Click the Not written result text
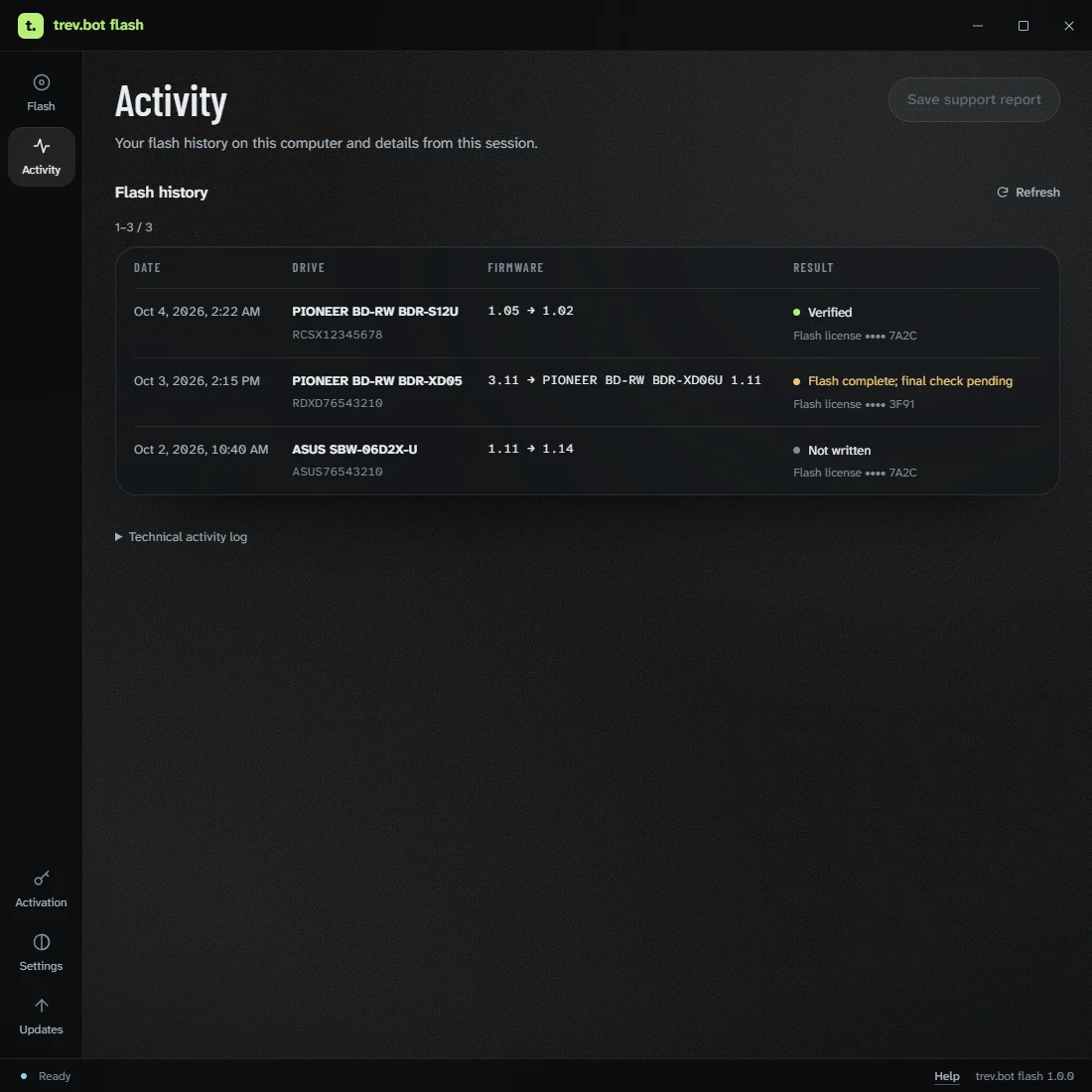Screen dimensions: 1092x1092 point(839,451)
